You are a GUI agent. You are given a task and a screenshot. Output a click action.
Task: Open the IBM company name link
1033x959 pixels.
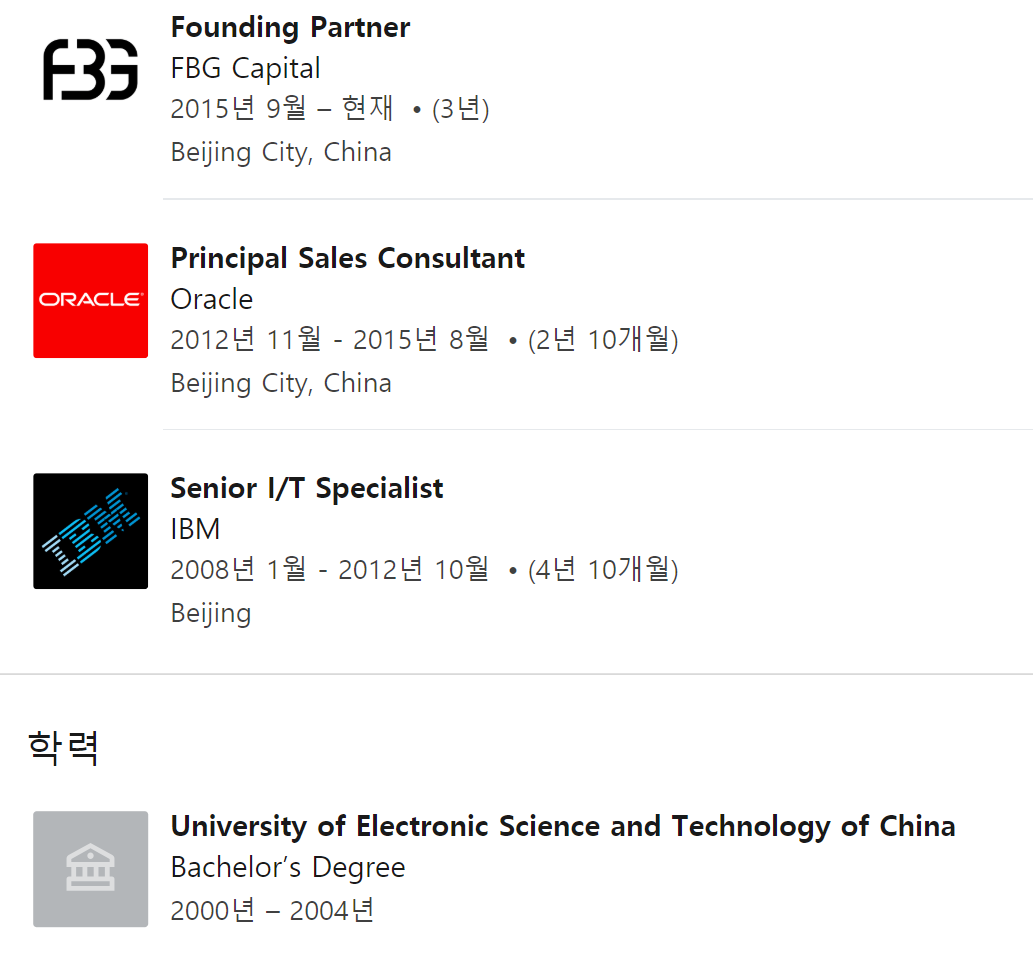click(x=195, y=530)
